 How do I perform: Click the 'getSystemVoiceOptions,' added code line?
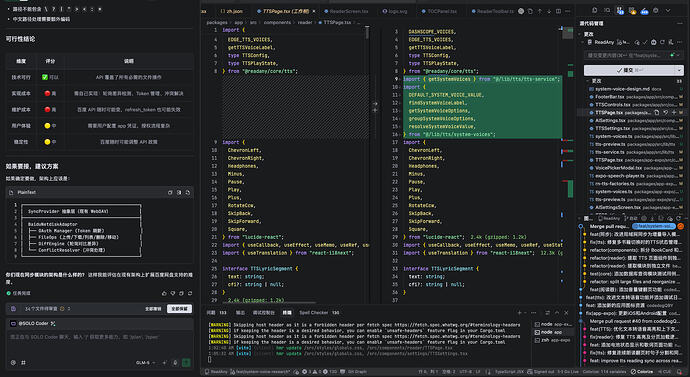439,111
